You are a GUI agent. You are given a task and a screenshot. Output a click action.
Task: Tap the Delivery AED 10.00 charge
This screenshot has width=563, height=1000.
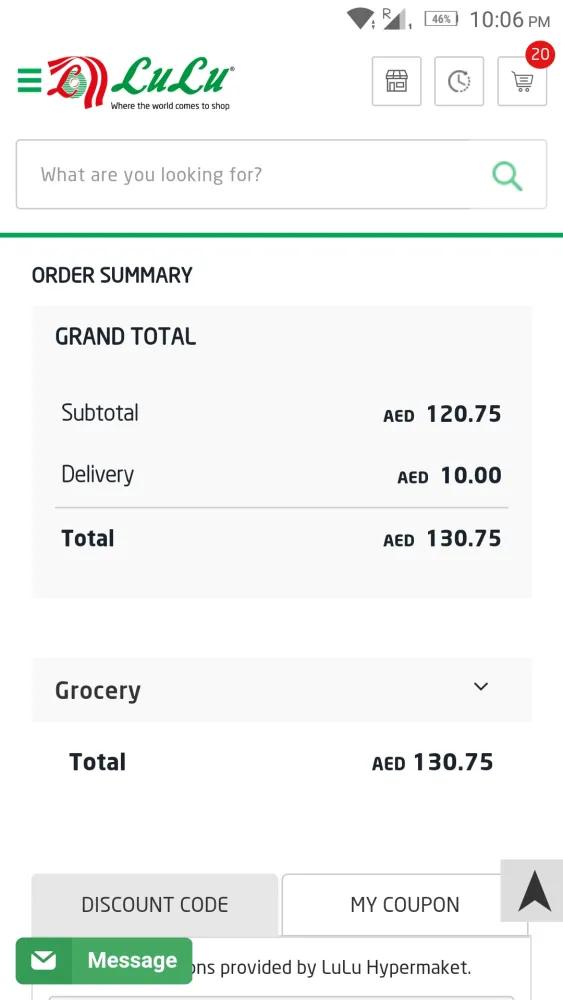coord(450,476)
